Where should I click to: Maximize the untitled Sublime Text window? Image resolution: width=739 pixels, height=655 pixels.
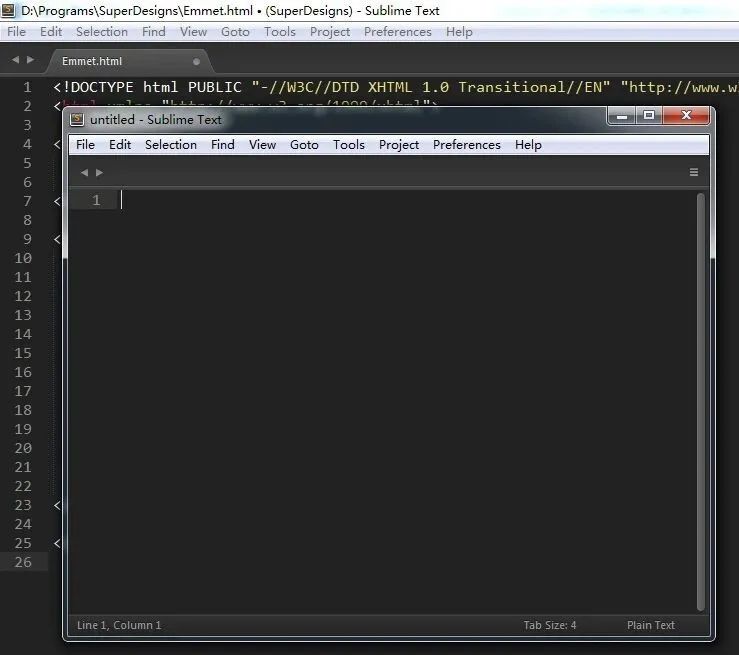tap(649, 115)
